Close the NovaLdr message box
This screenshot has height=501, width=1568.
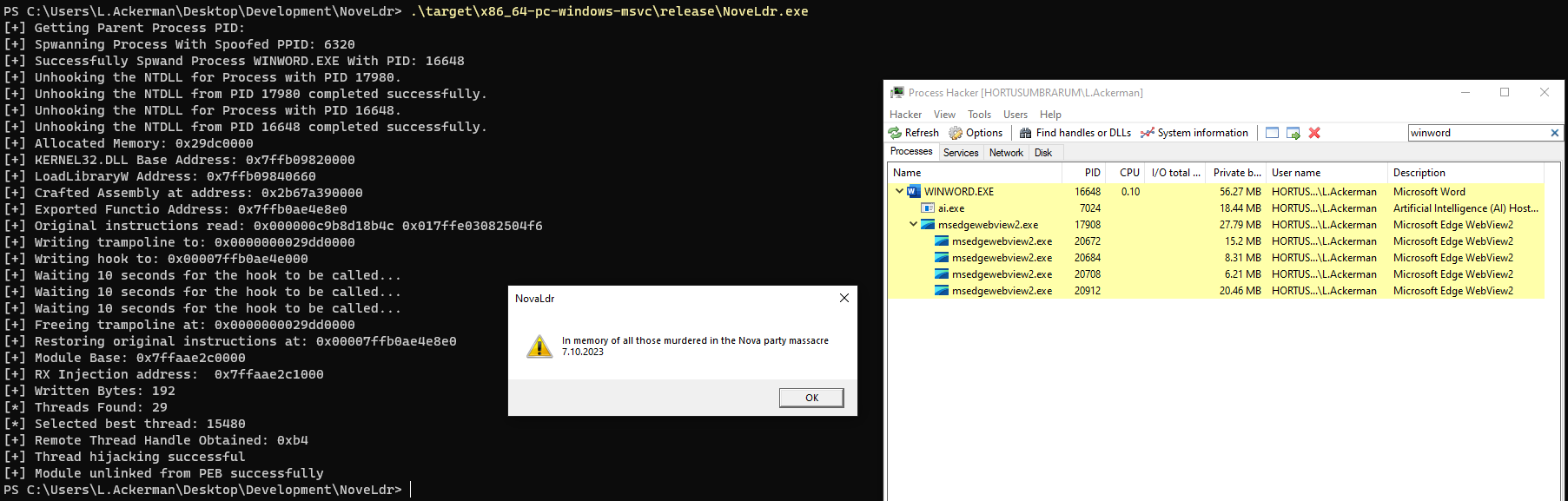tap(844, 298)
